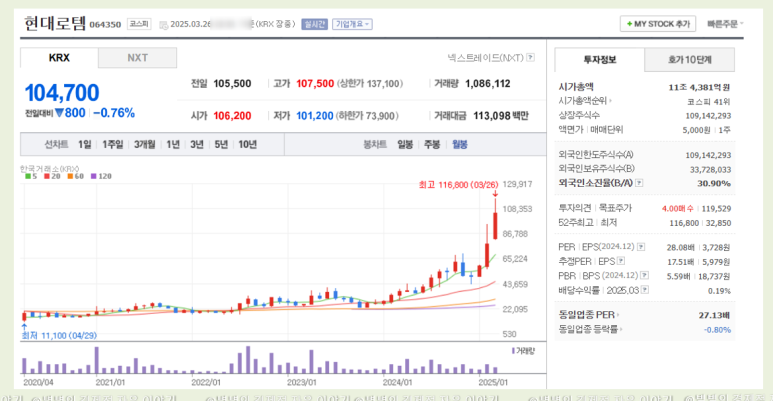Select the 3개월 line chart period
Screen dimensions: 773x401
click(x=144, y=145)
